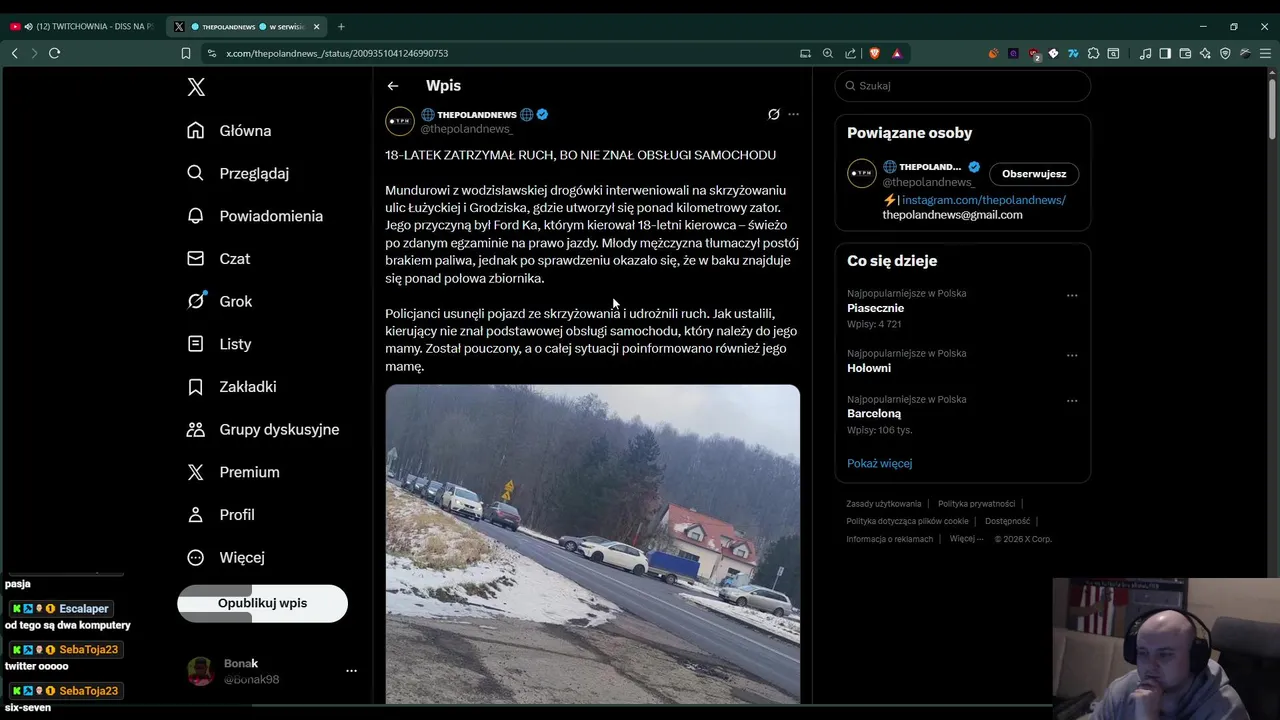This screenshot has width=1280, height=720.
Task: Open the Piasecznie trending topic
Action: click(875, 308)
